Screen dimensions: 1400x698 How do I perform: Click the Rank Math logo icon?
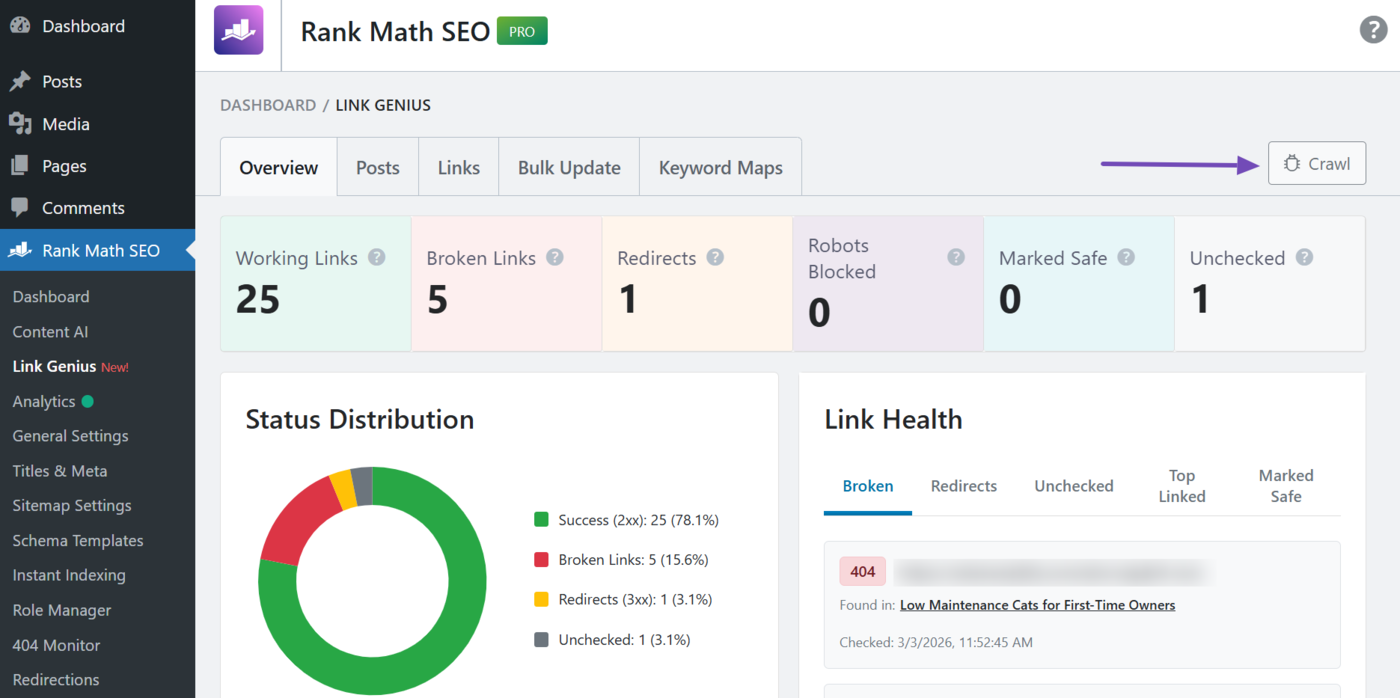(x=238, y=30)
